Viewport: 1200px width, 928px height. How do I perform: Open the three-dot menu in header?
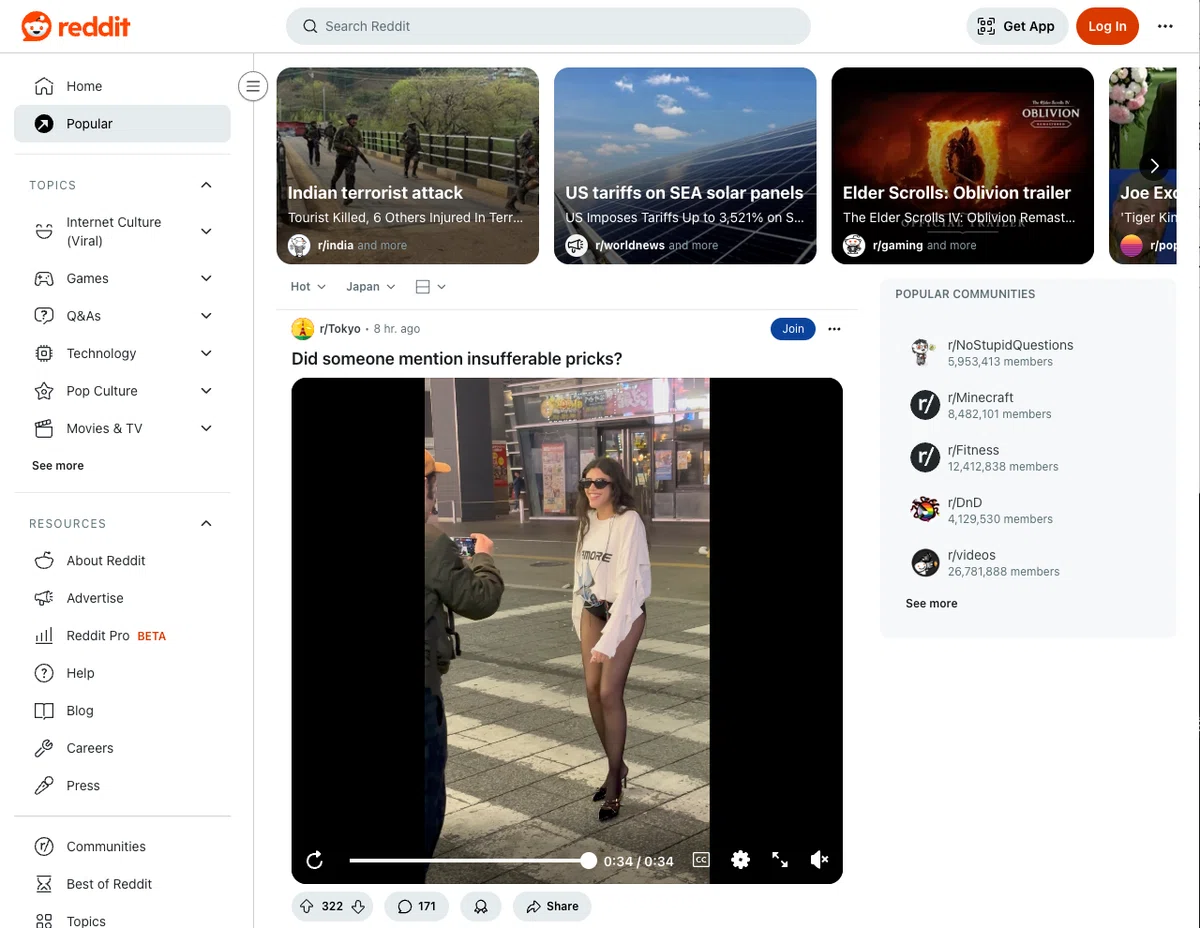click(x=1165, y=26)
